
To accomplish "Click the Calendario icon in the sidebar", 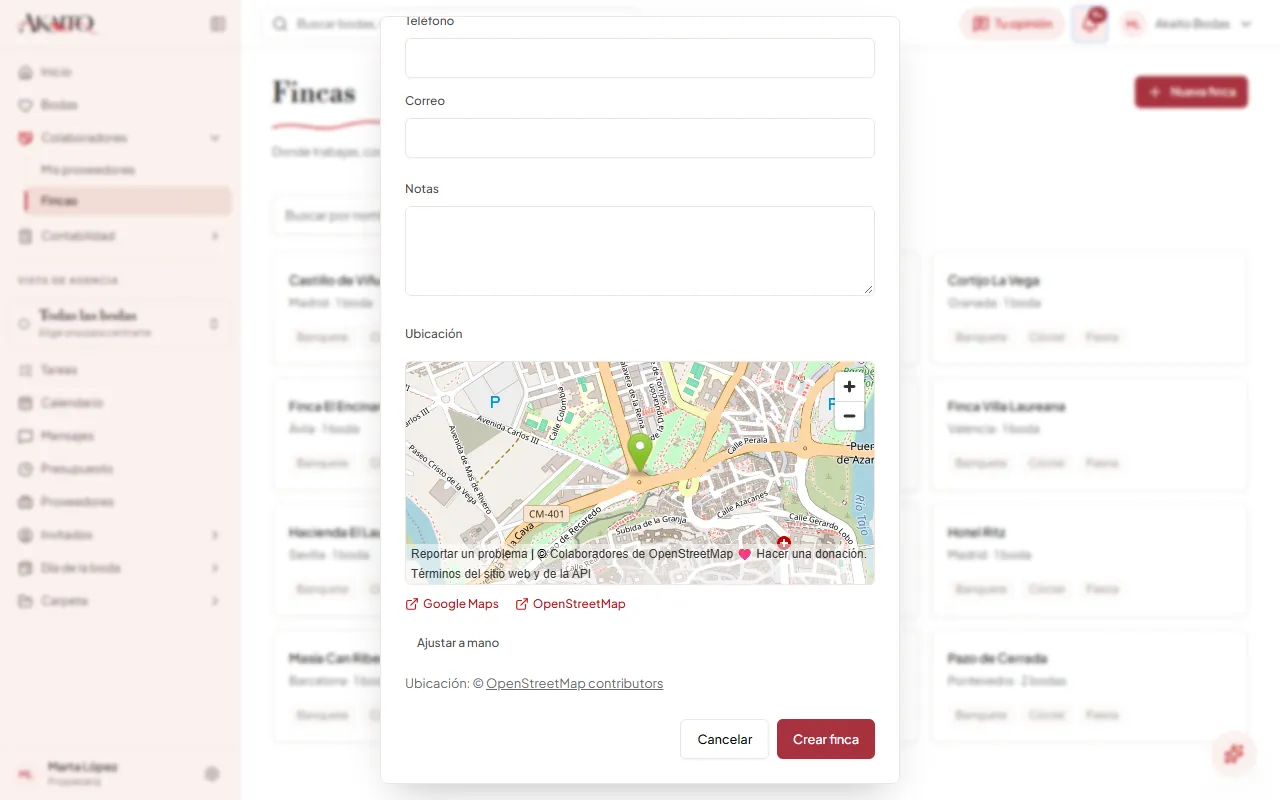I will coord(26,403).
